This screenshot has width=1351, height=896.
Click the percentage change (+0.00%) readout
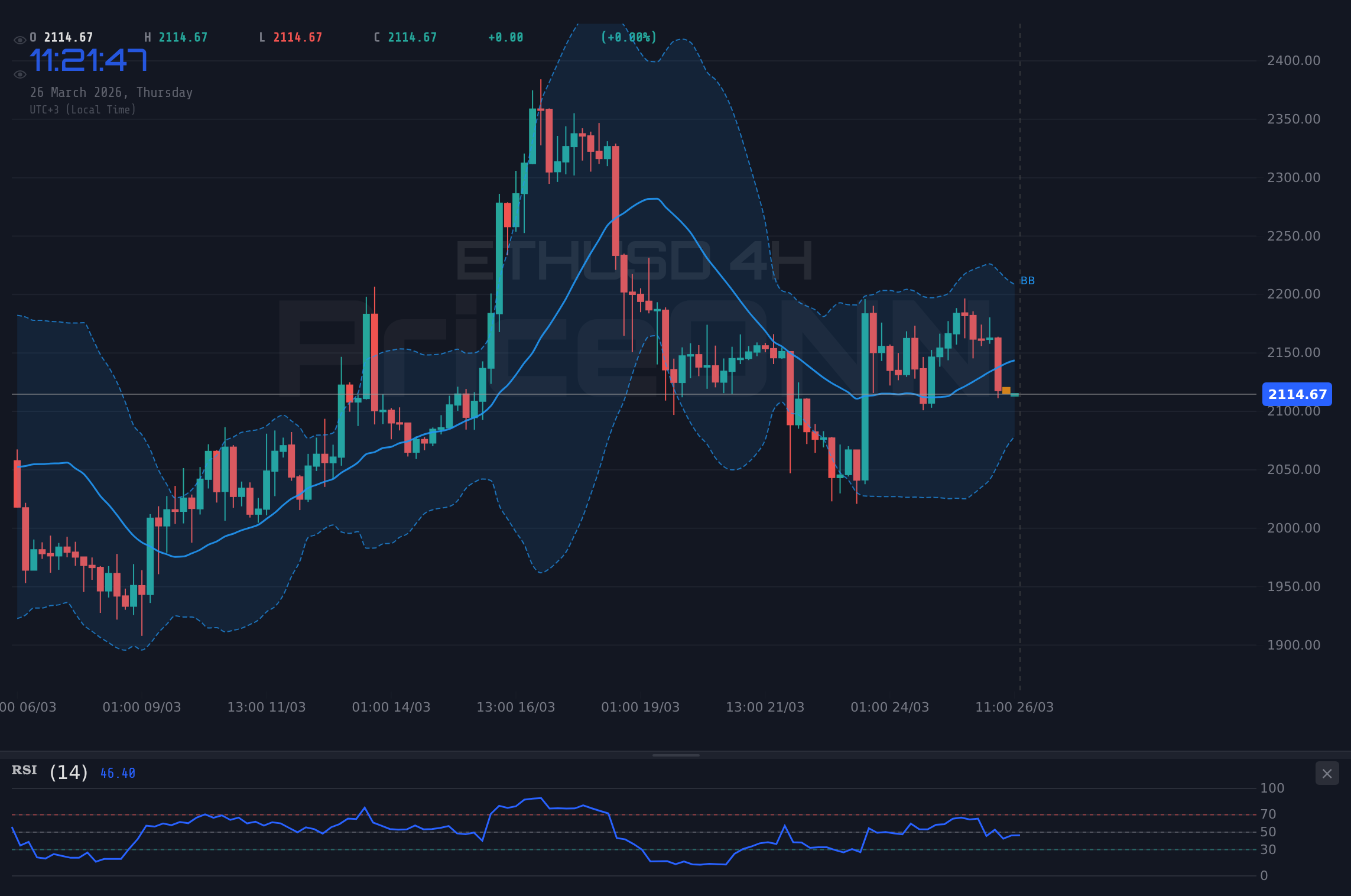628,37
